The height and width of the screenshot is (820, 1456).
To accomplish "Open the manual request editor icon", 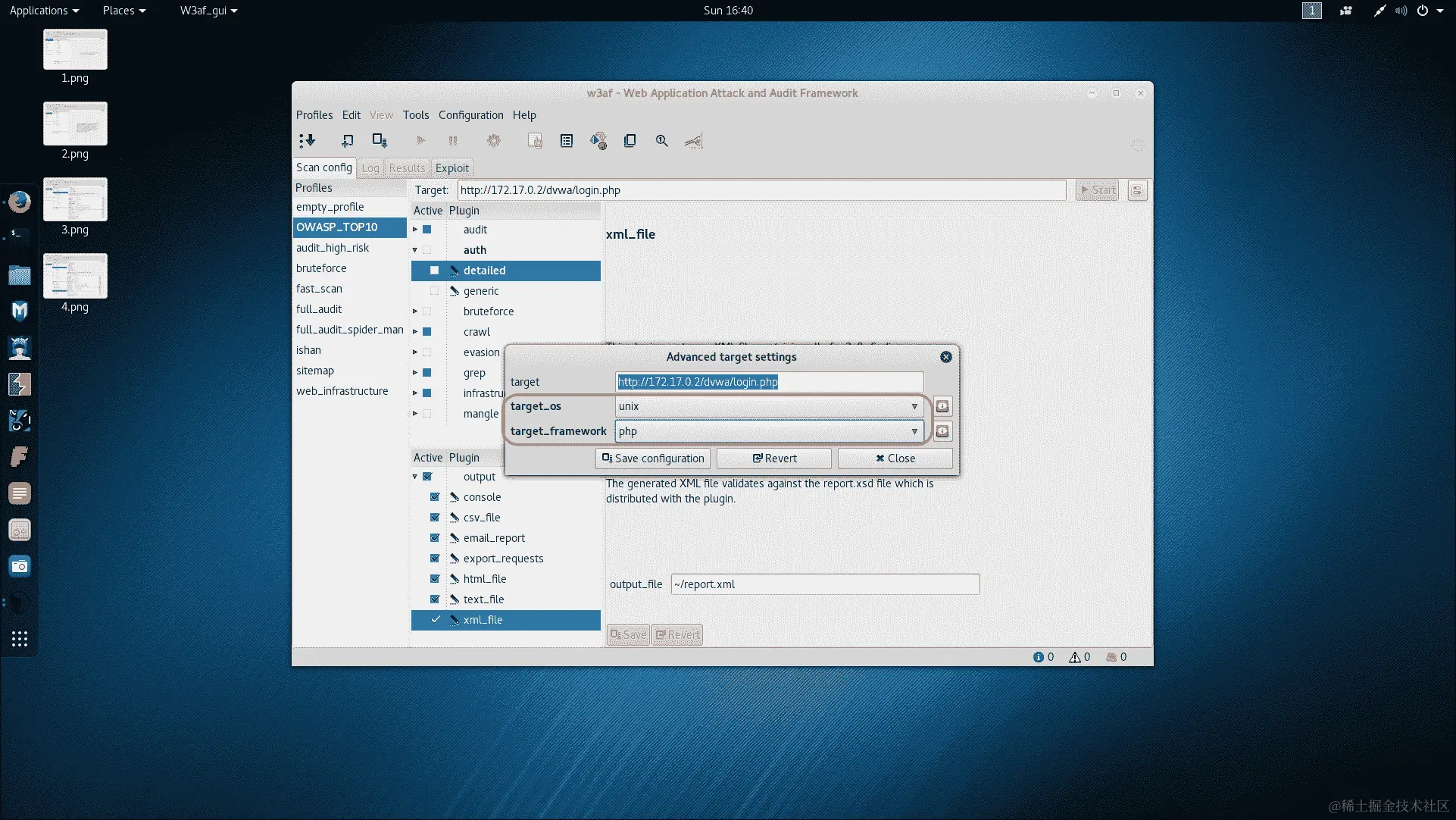I will tap(535, 141).
